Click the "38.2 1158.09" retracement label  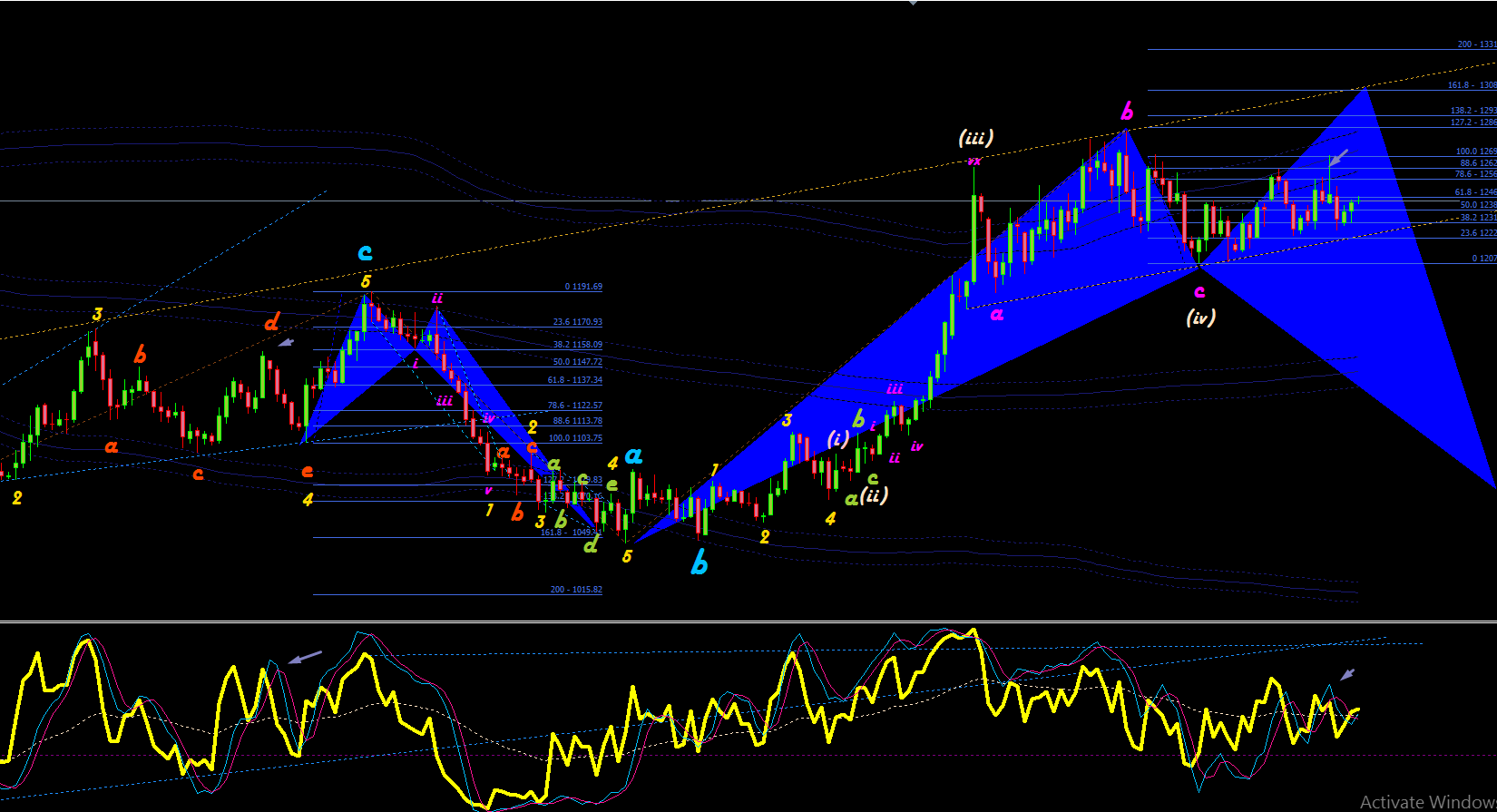pos(578,345)
